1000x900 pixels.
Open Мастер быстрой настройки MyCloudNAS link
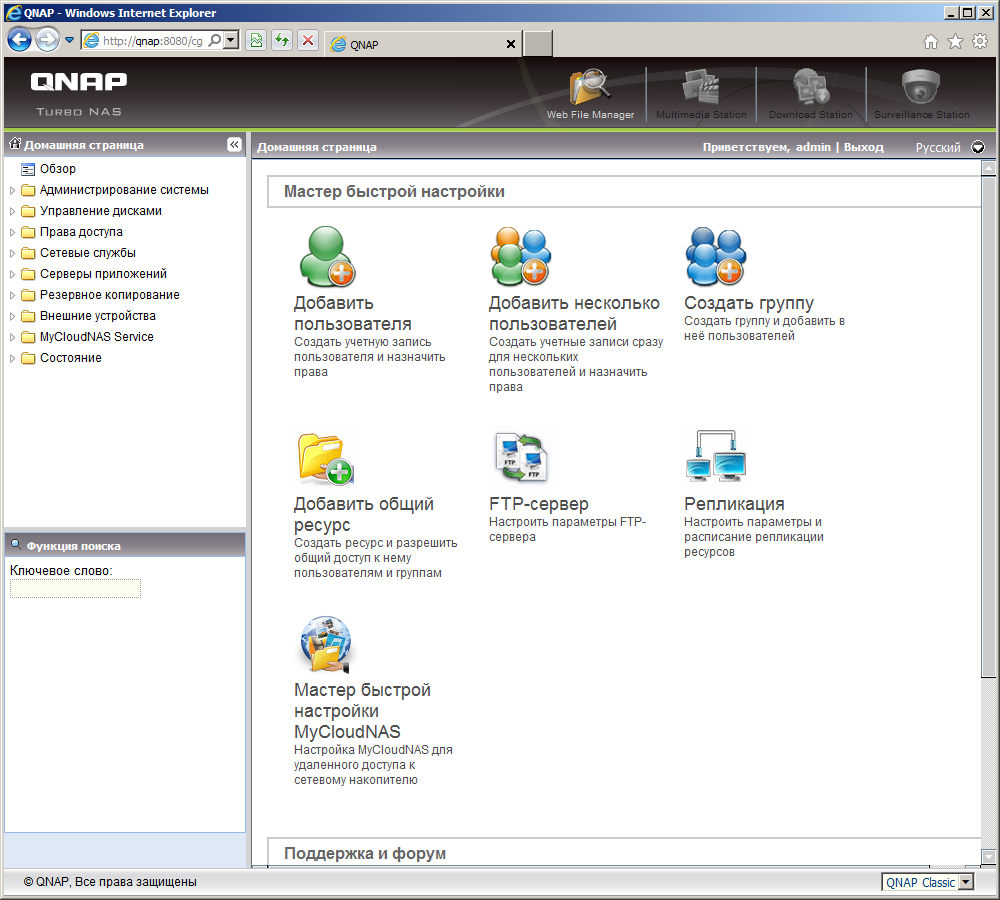tap(362, 711)
